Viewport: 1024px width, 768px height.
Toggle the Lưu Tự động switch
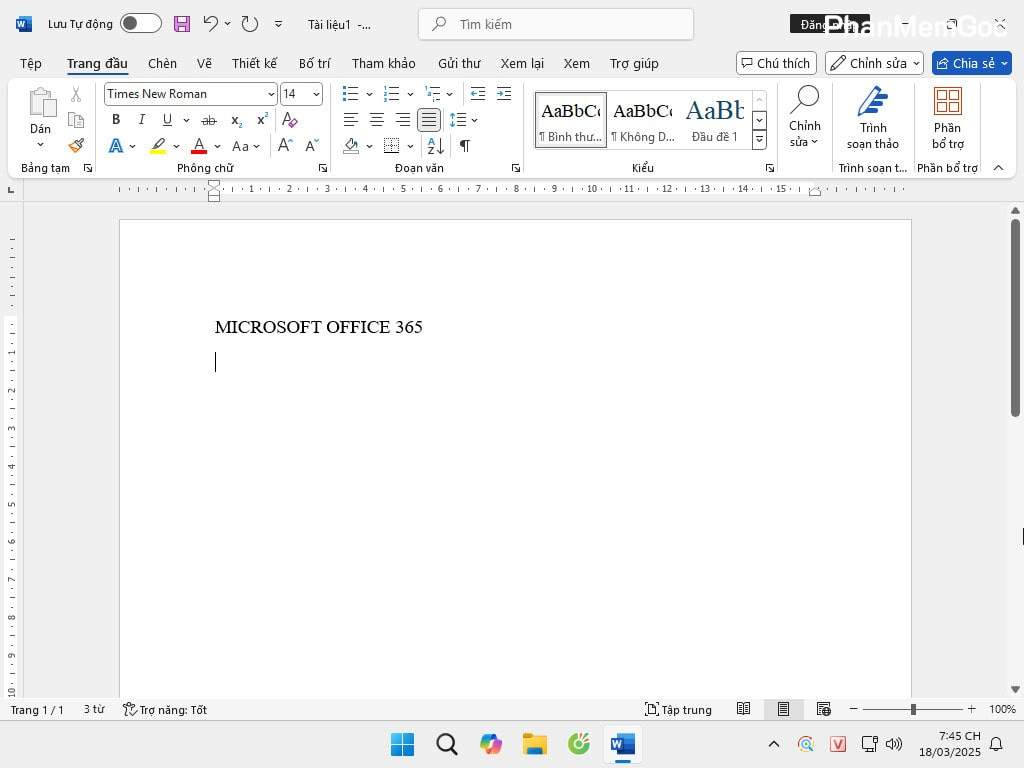[x=140, y=24]
